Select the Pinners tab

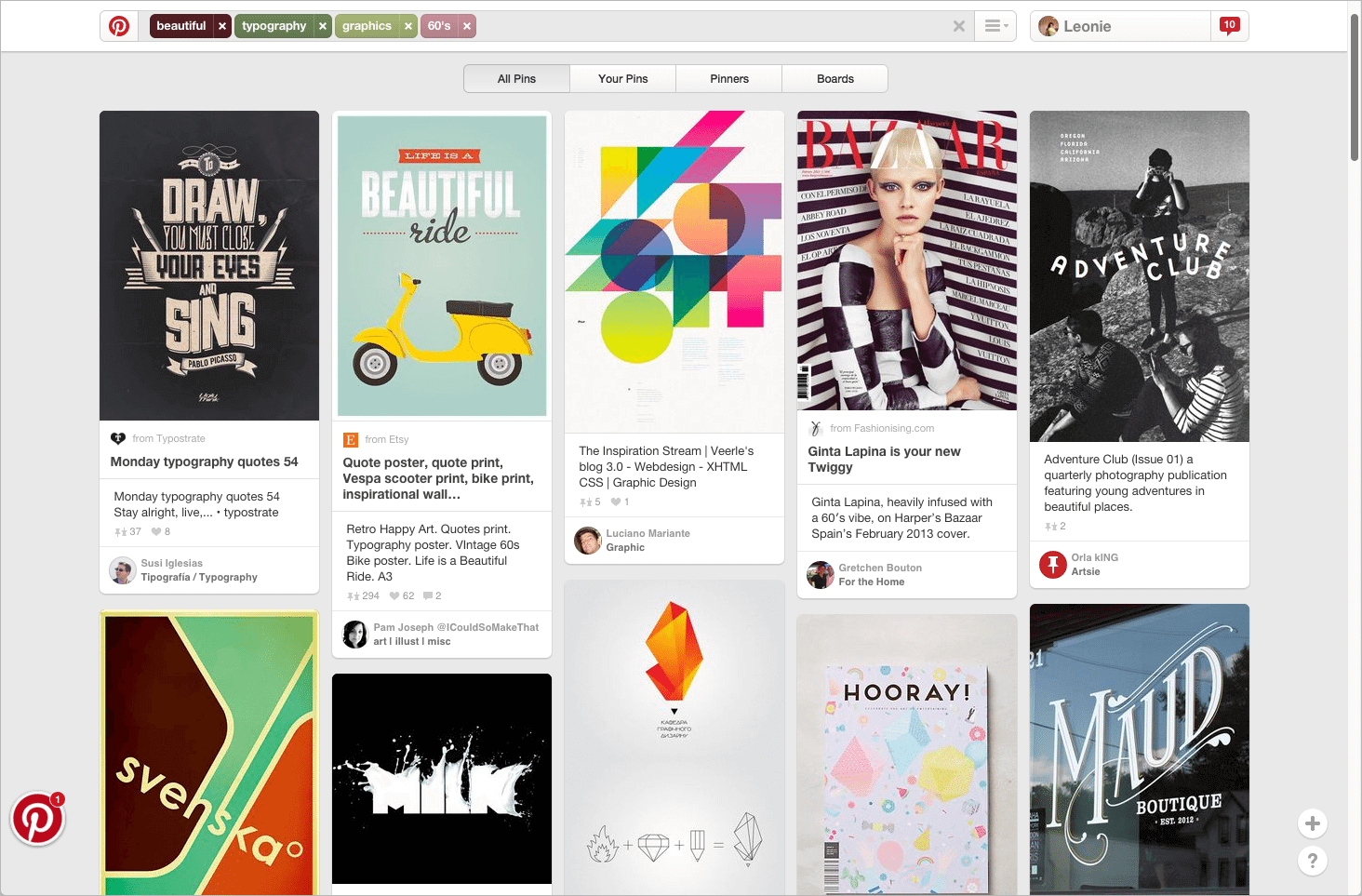[728, 78]
